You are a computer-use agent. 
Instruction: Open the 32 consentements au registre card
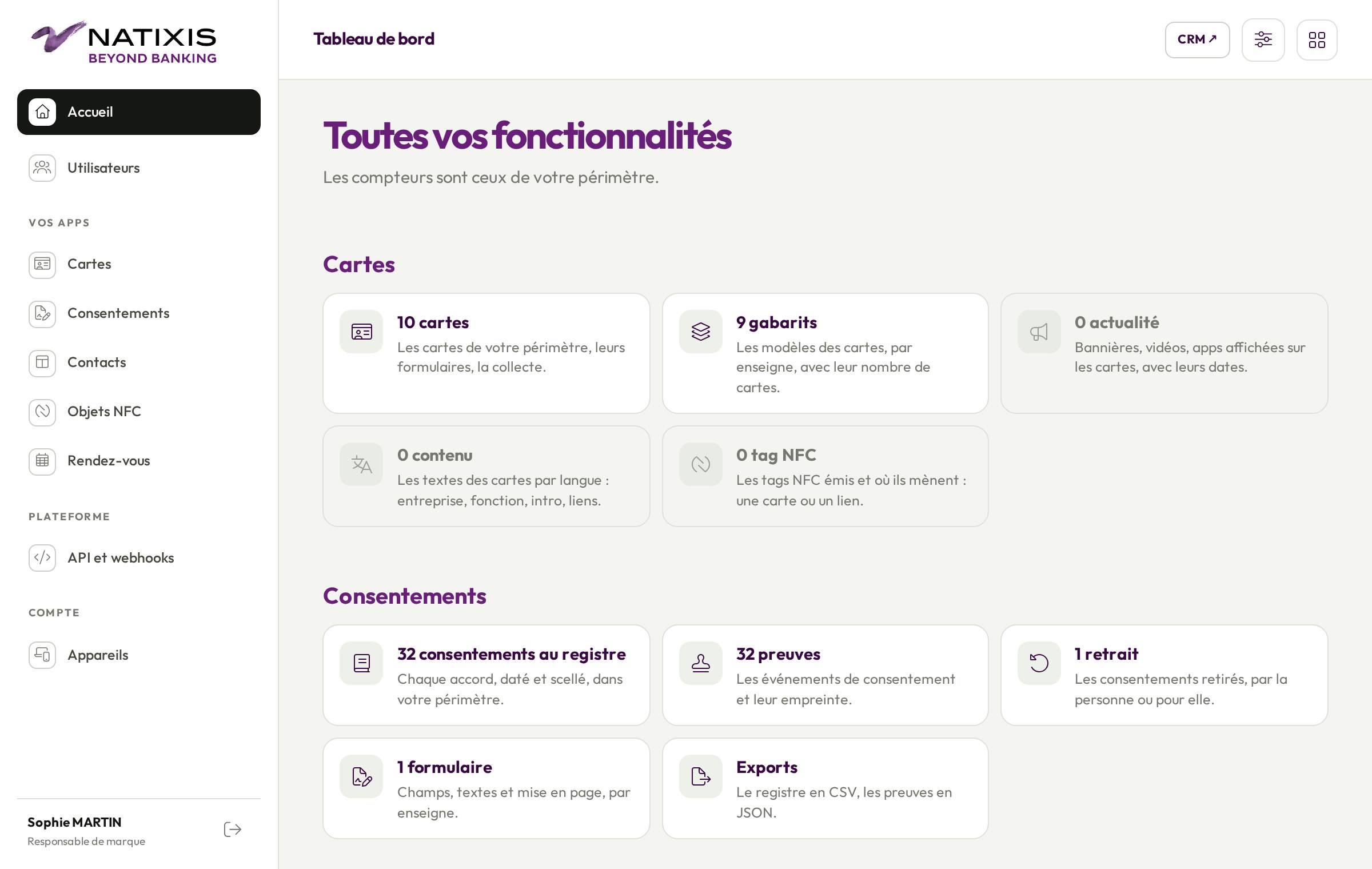(x=486, y=675)
